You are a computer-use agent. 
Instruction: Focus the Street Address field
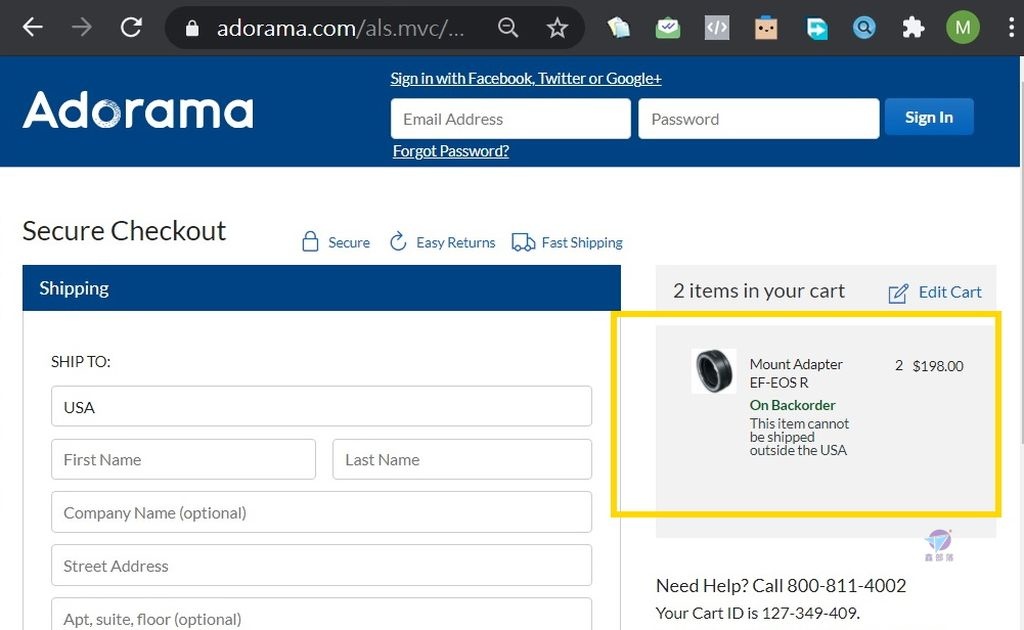coord(321,565)
